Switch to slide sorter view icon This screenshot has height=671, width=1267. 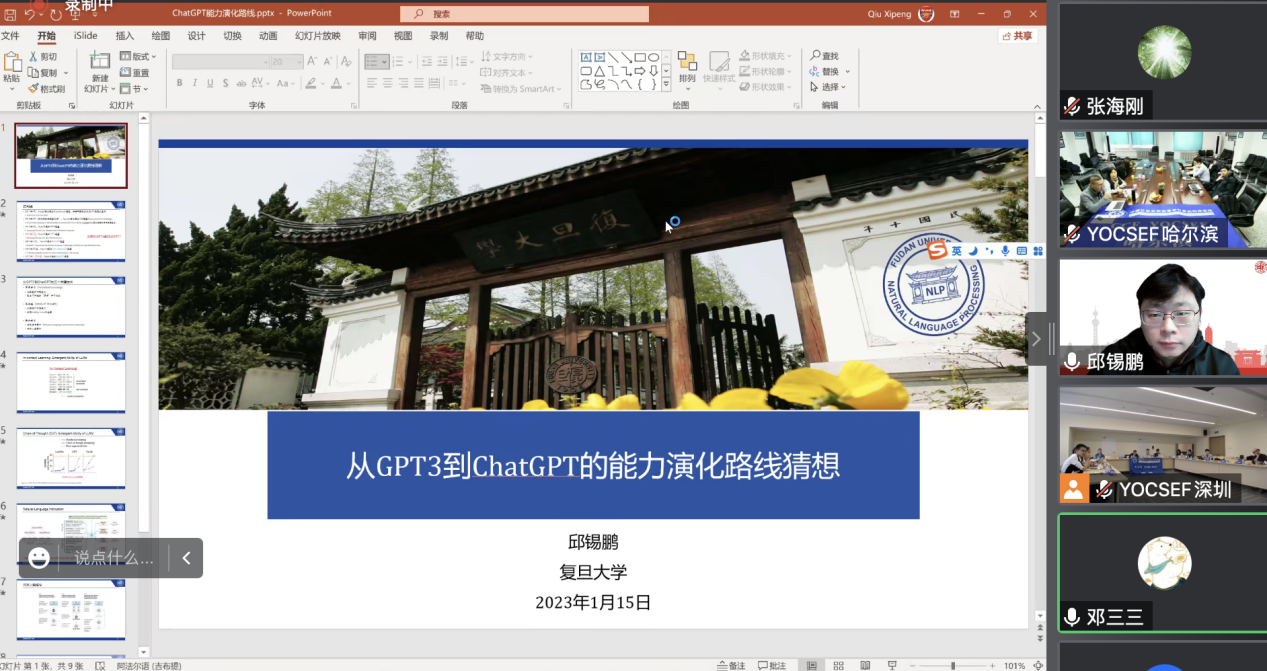pos(838,665)
